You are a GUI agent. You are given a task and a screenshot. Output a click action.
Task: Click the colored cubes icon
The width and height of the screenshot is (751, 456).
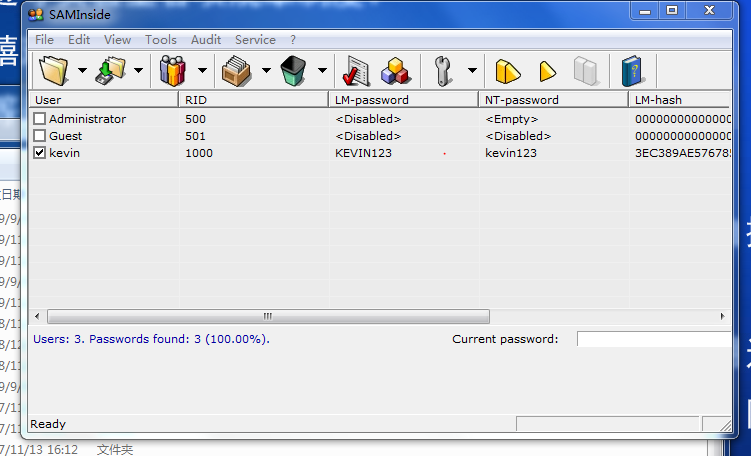coord(395,71)
